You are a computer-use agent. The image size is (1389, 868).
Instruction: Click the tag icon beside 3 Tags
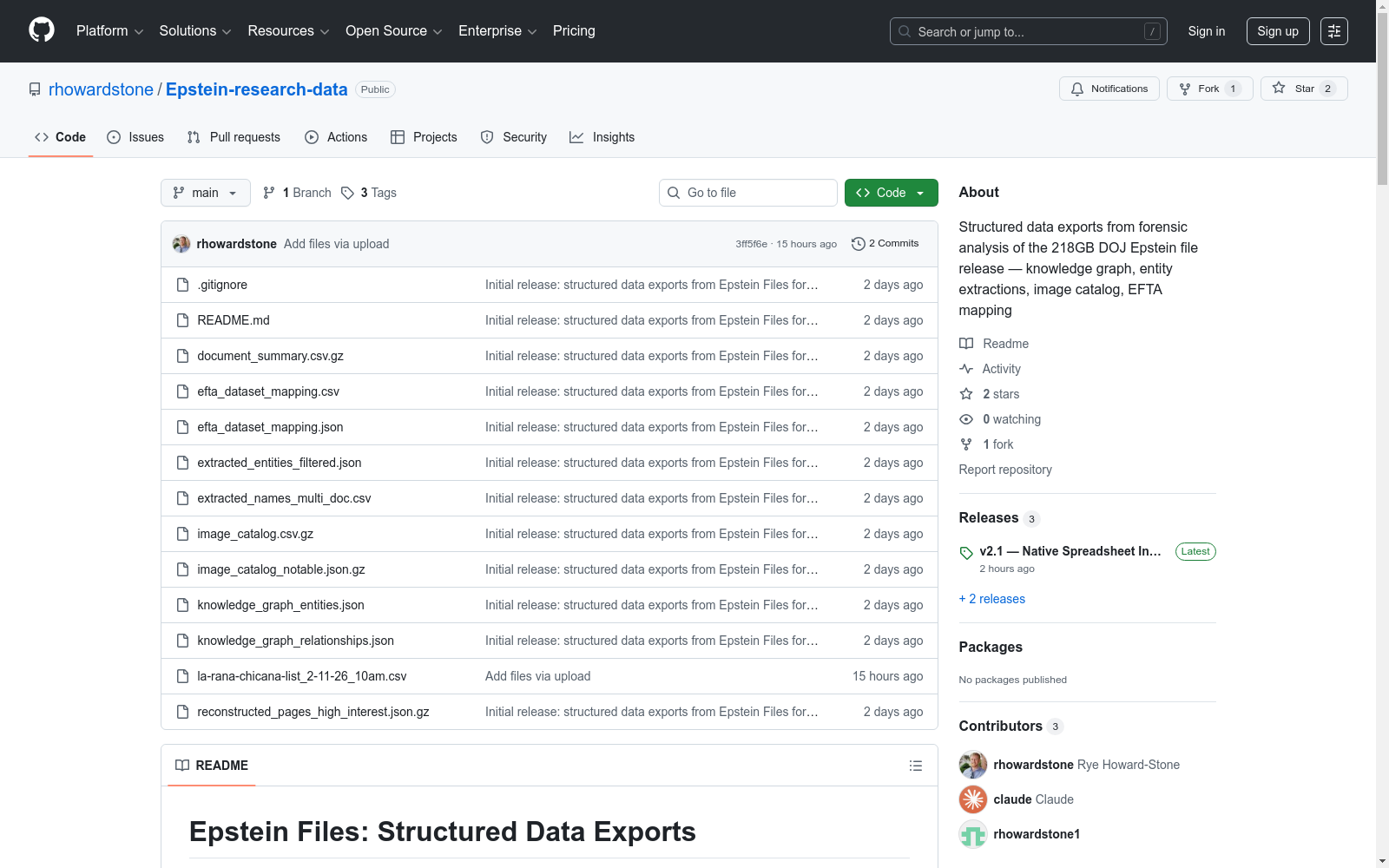(x=347, y=193)
